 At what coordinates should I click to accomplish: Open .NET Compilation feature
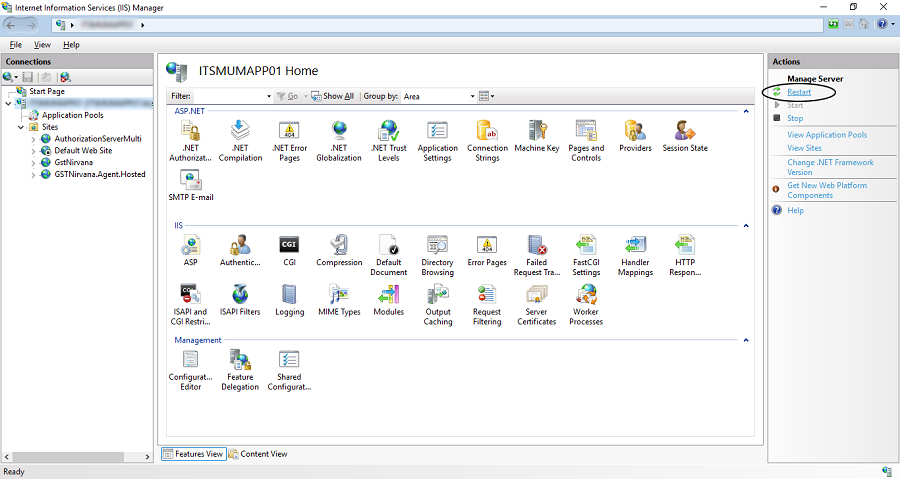coord(240,141)
